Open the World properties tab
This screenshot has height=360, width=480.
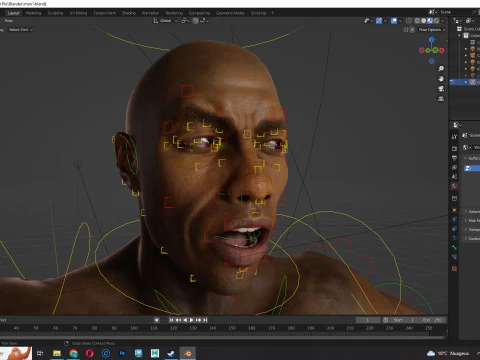point(454,186)
